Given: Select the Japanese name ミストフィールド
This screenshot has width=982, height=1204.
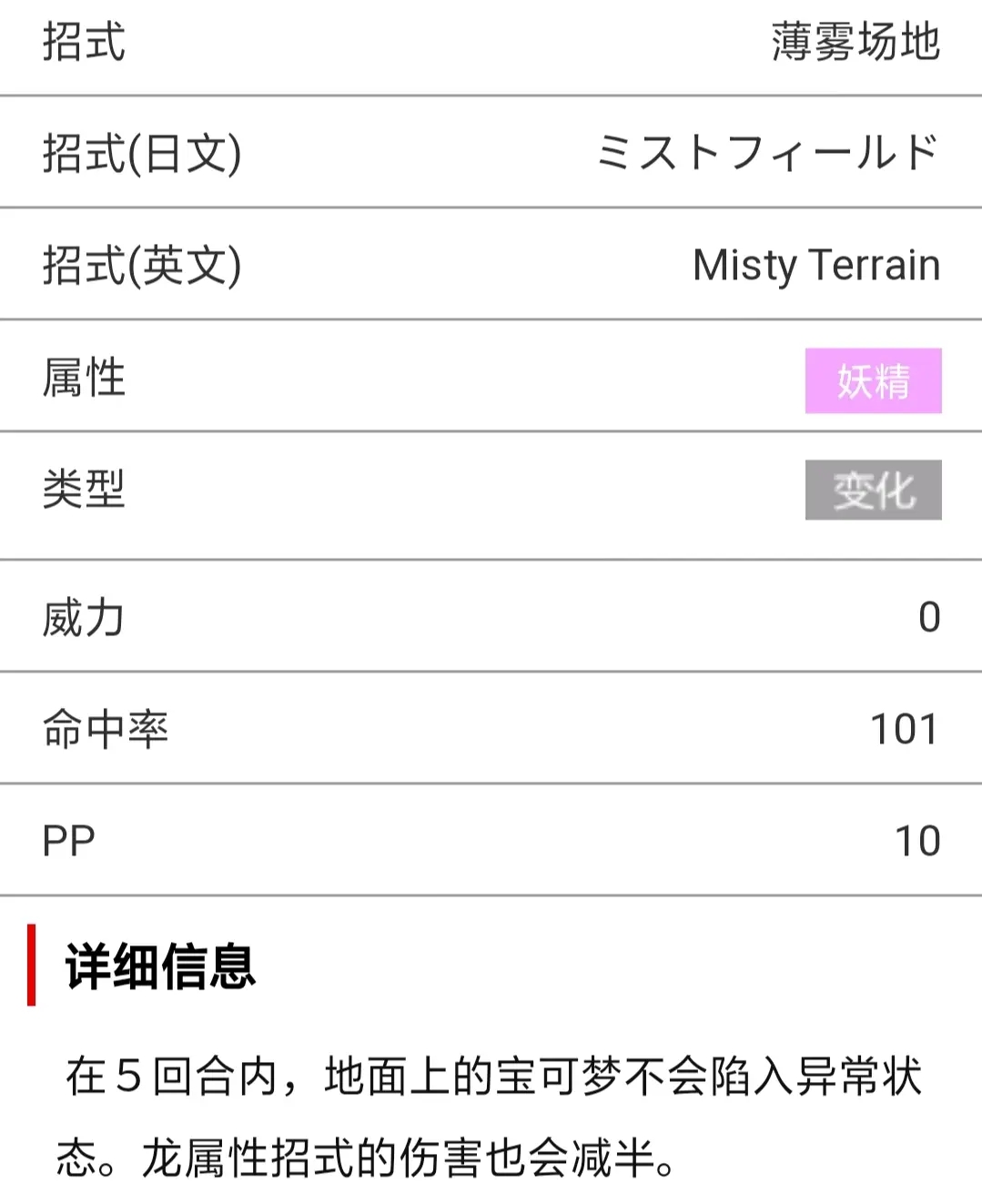Looking at the screenshot, I should [767, 152].
